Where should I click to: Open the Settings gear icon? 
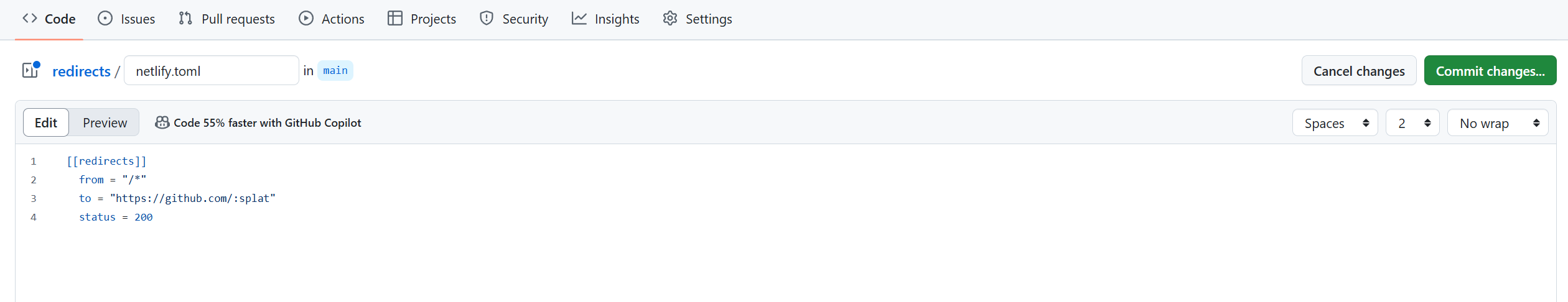(670, 19)
